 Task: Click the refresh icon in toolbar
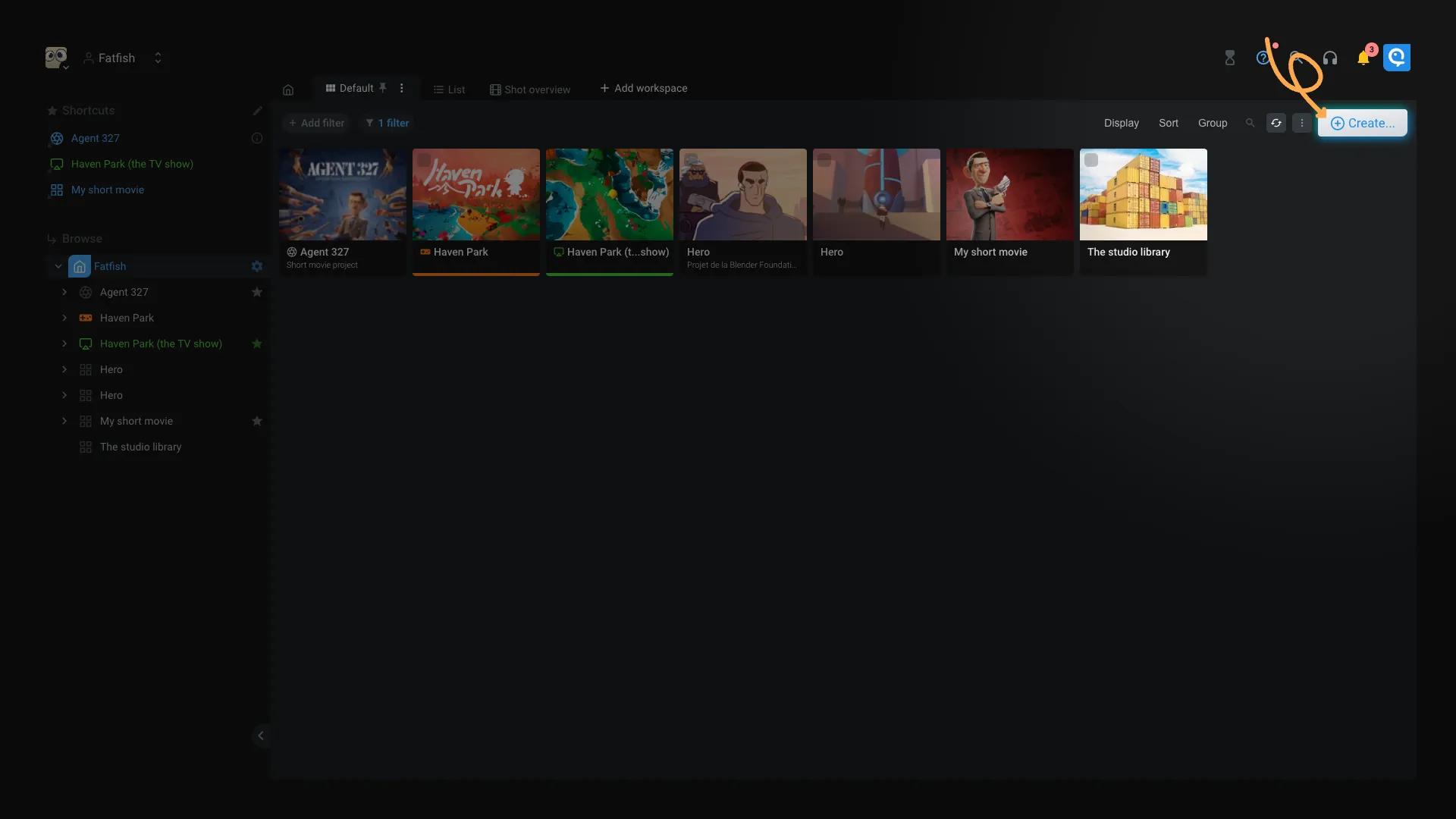tap(1276, 123)
